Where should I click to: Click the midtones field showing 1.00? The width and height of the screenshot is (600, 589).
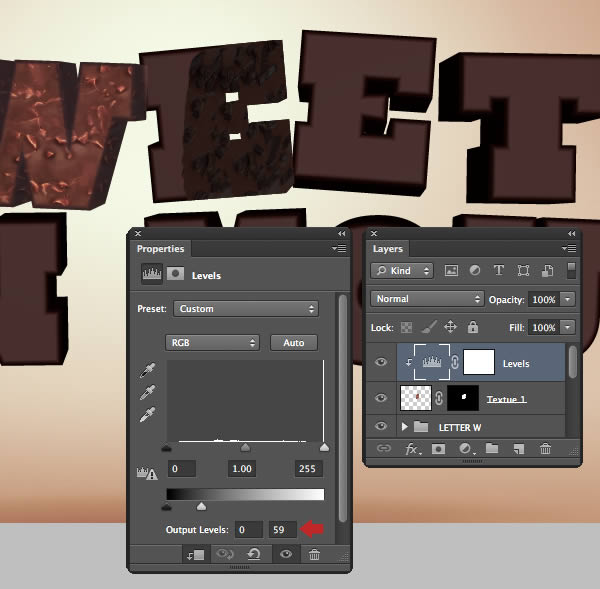tap(242, 468)
